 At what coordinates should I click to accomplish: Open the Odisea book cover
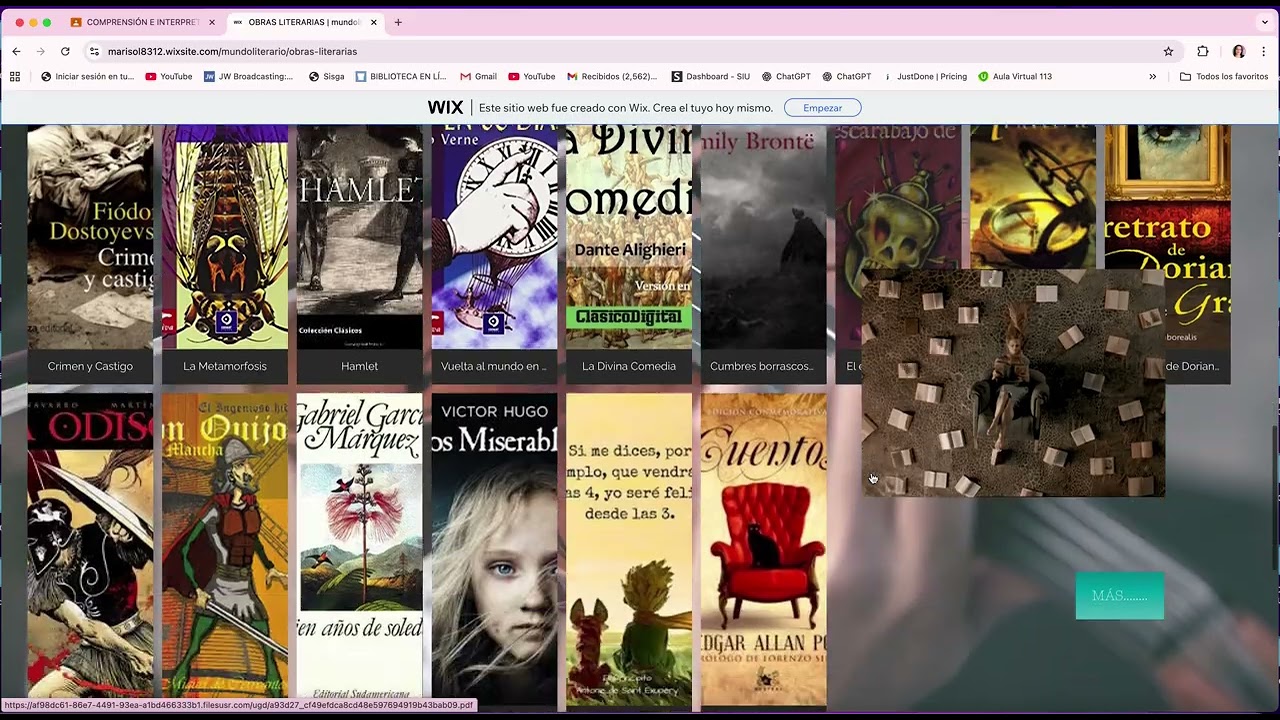(x=90, y=550)
